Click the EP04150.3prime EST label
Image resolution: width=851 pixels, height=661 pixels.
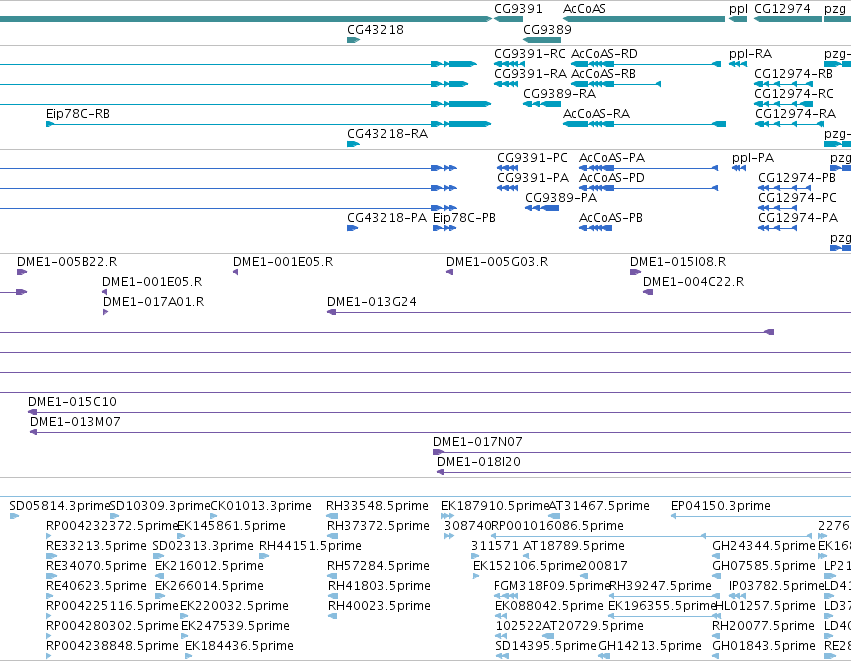[x=721, y=506]
